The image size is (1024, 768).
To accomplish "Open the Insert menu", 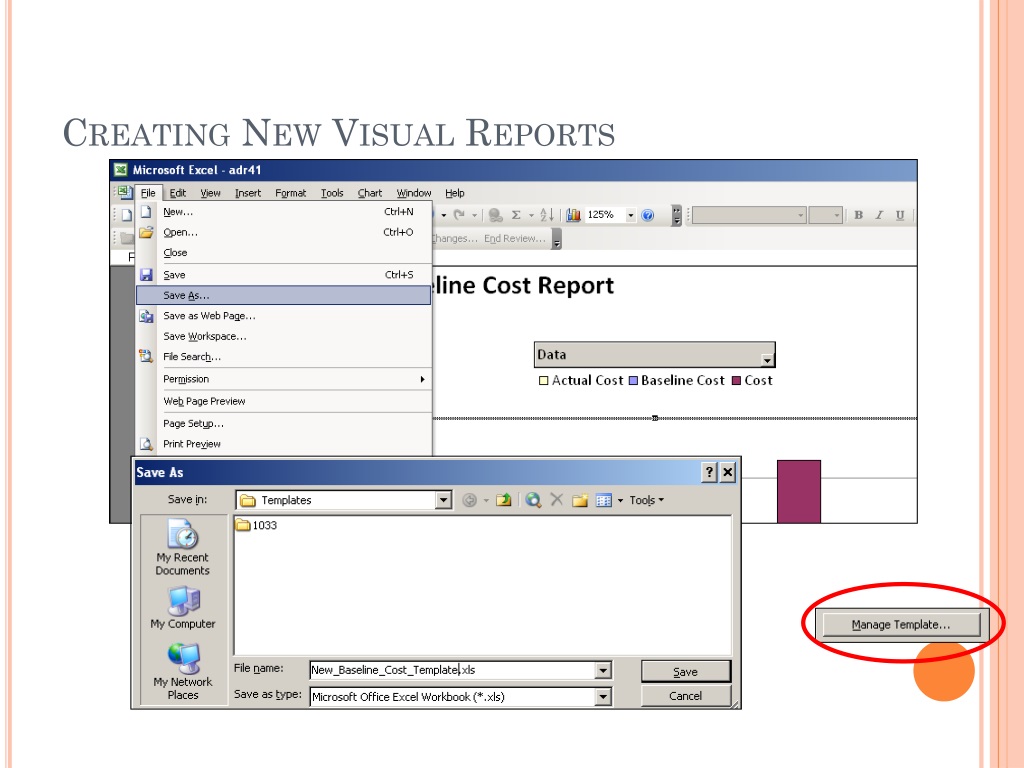I will tap(248, 193).
